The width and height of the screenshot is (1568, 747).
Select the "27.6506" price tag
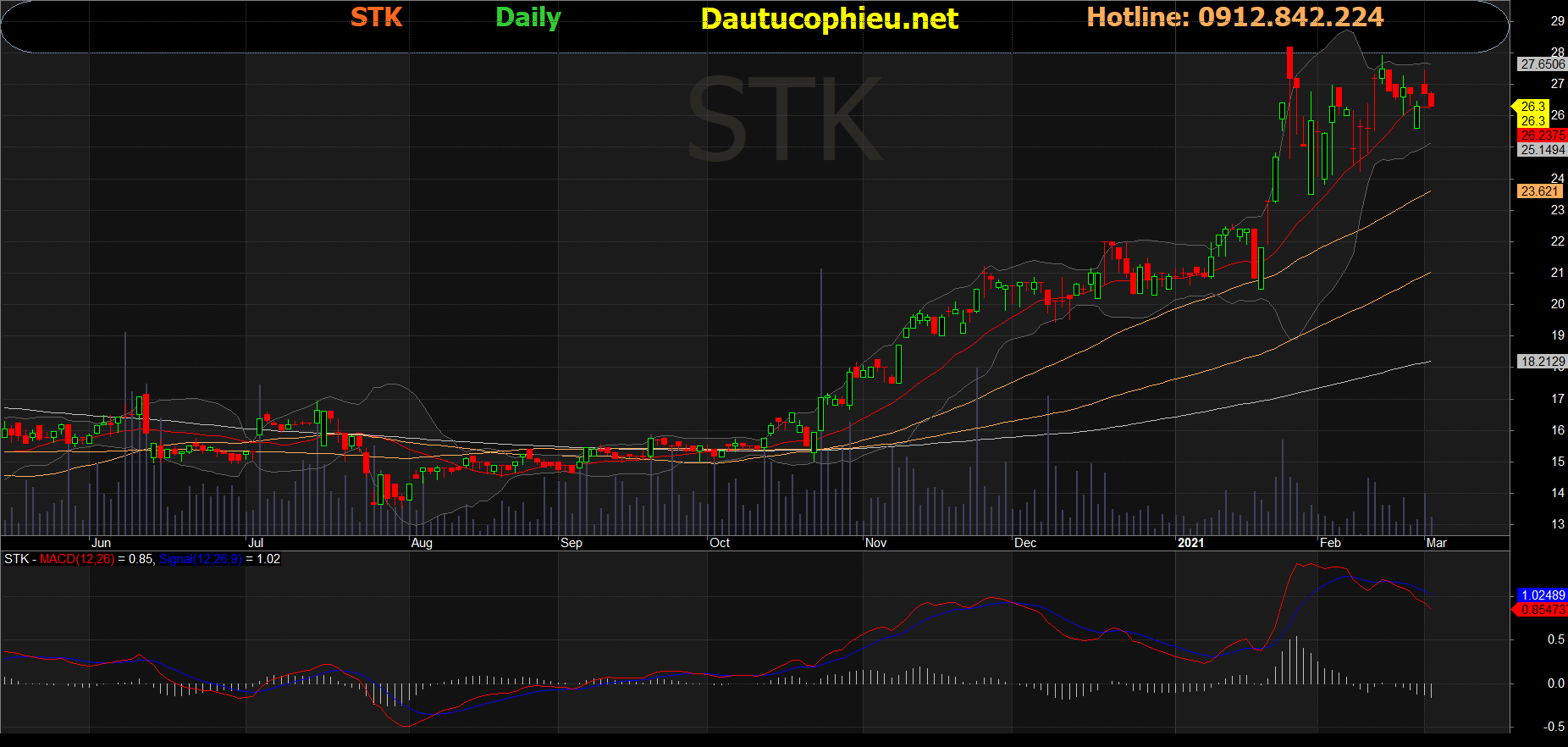click(x=1542, y=64)
